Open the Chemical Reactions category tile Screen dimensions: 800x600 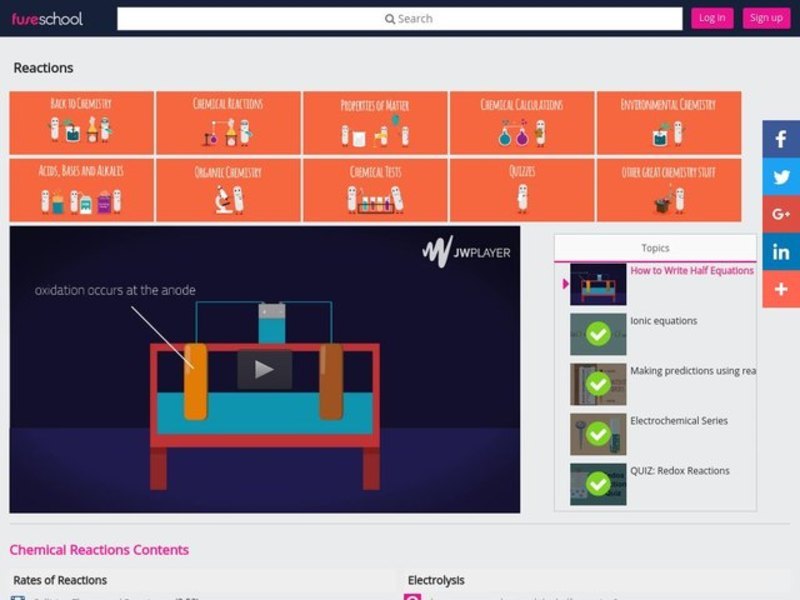pos(228,123)
